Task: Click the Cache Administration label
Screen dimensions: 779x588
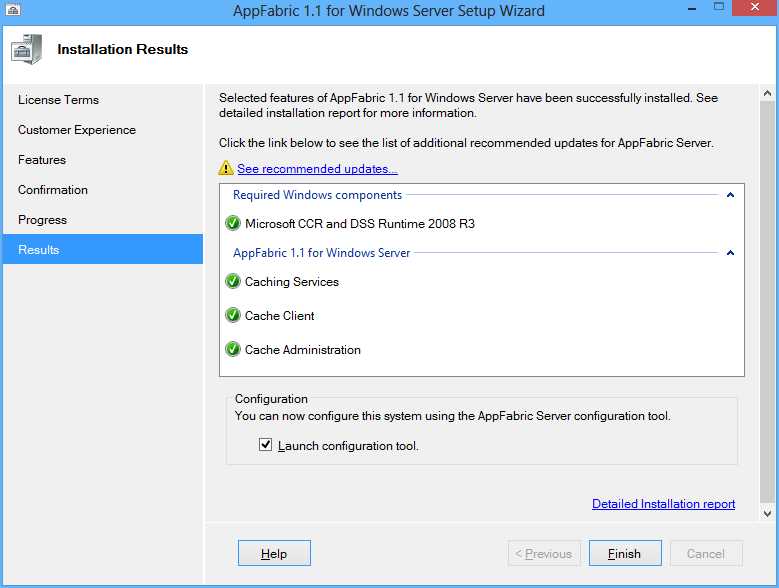Action: point(303,350)
